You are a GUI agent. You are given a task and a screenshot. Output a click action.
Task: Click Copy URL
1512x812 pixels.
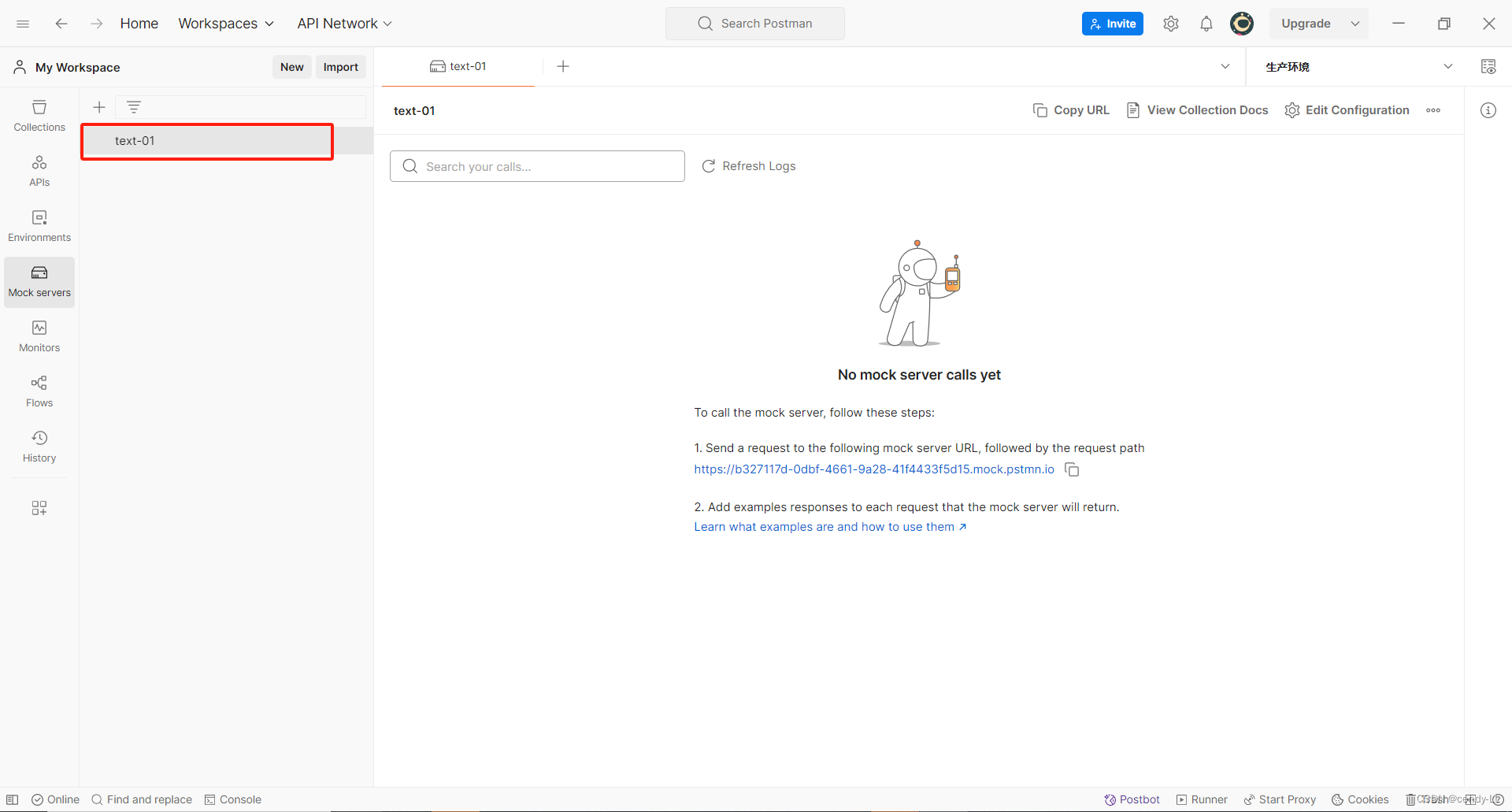click(1071, 110)
